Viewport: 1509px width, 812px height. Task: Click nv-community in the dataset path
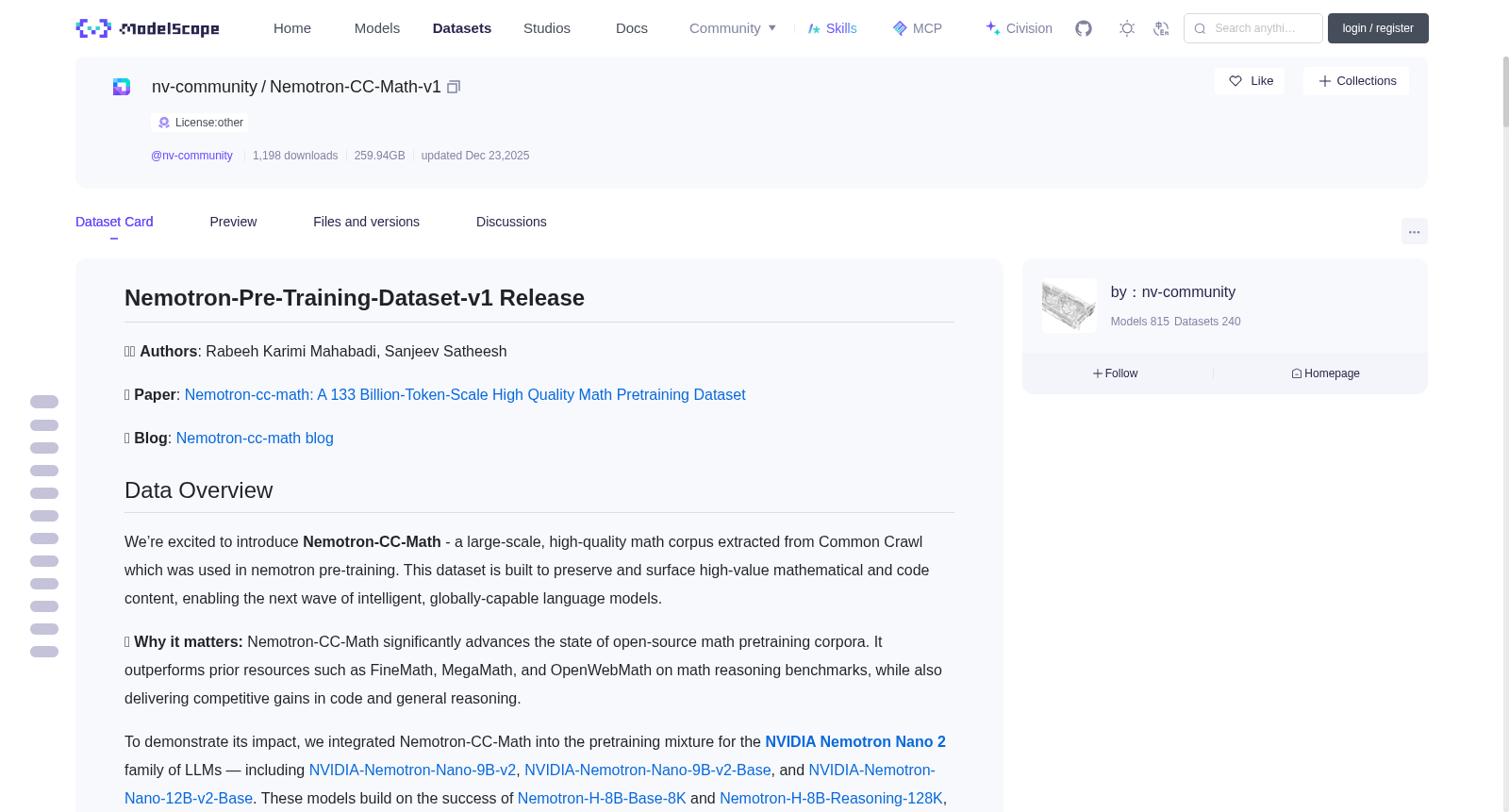[205, 87]
